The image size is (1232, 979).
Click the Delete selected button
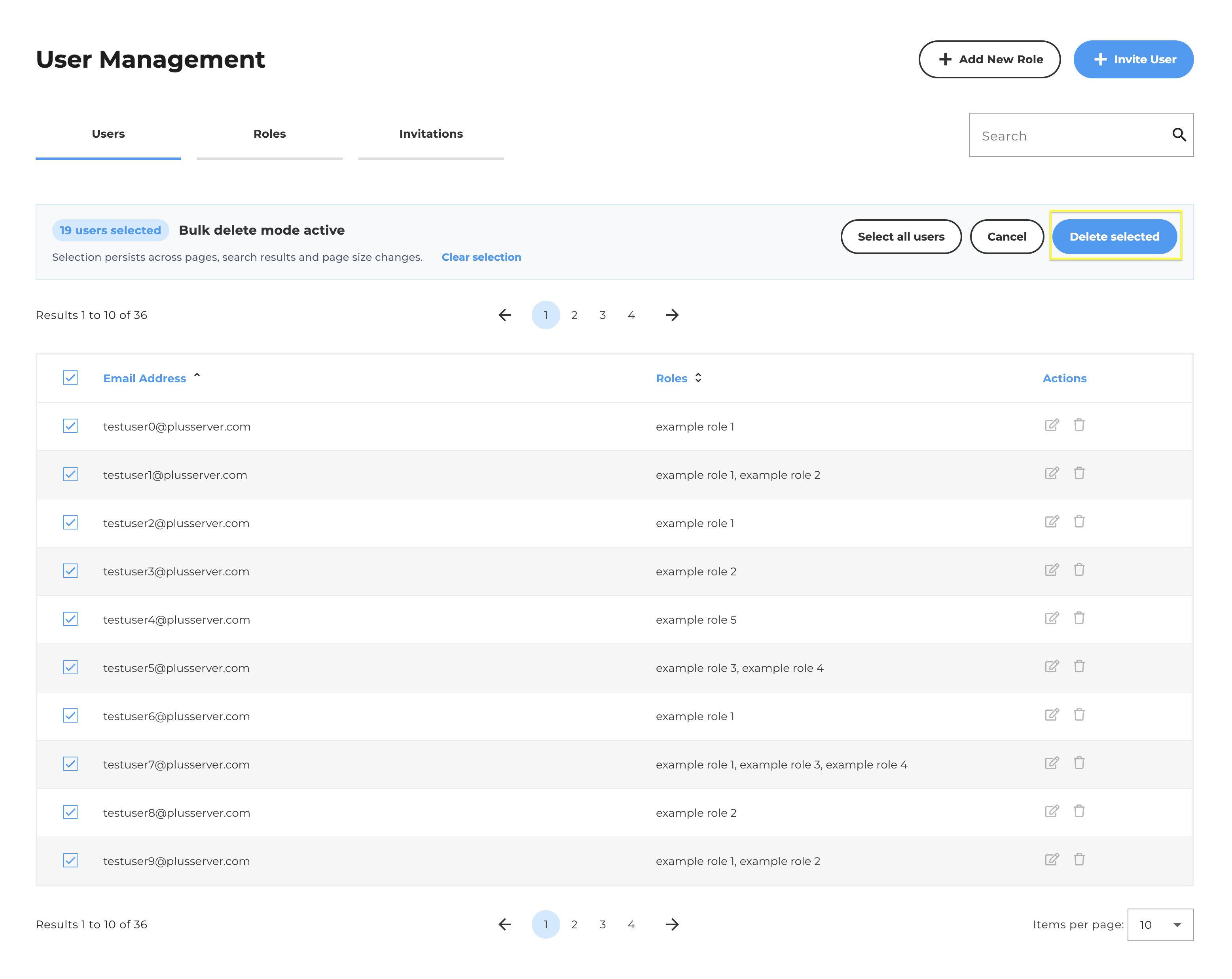[x=1114, y=237]
